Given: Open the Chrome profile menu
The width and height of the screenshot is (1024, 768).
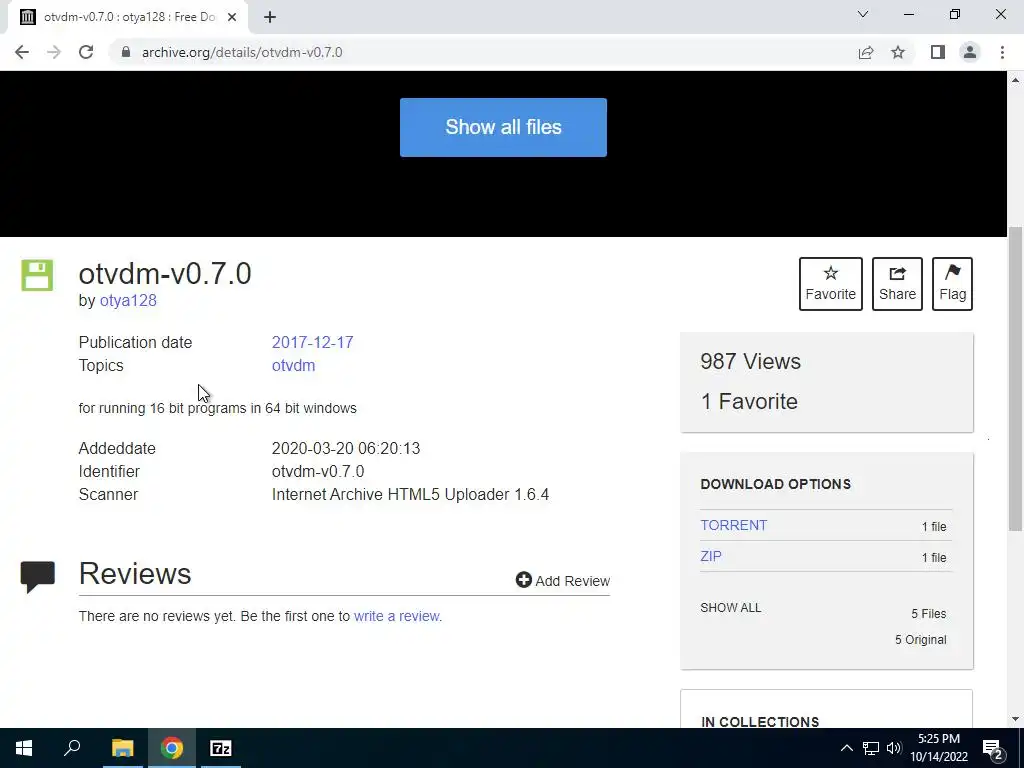Looking at the screenshot, I should pos(970,52).
